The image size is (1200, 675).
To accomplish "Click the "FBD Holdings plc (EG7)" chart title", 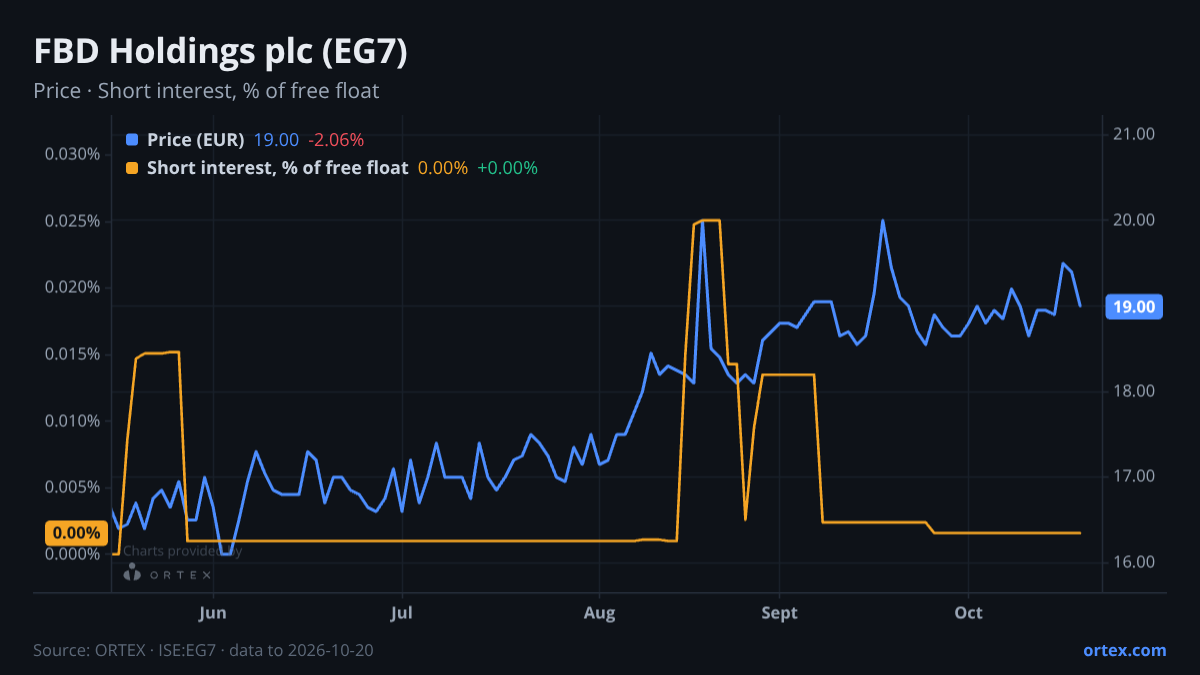I will [220, 52].
